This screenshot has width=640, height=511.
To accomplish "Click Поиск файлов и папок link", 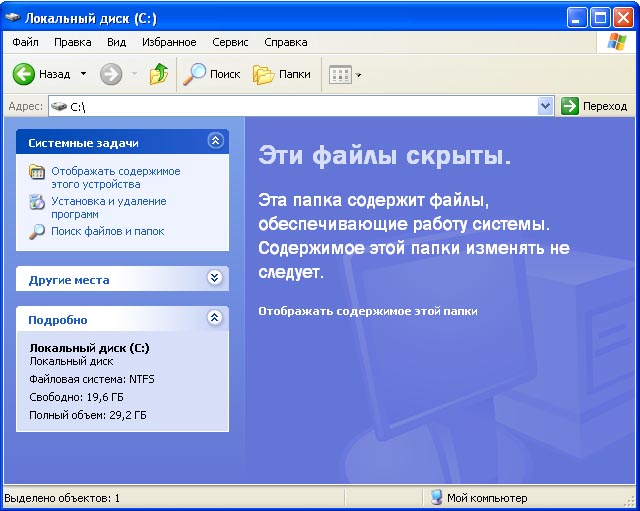I will pos(107,231).
